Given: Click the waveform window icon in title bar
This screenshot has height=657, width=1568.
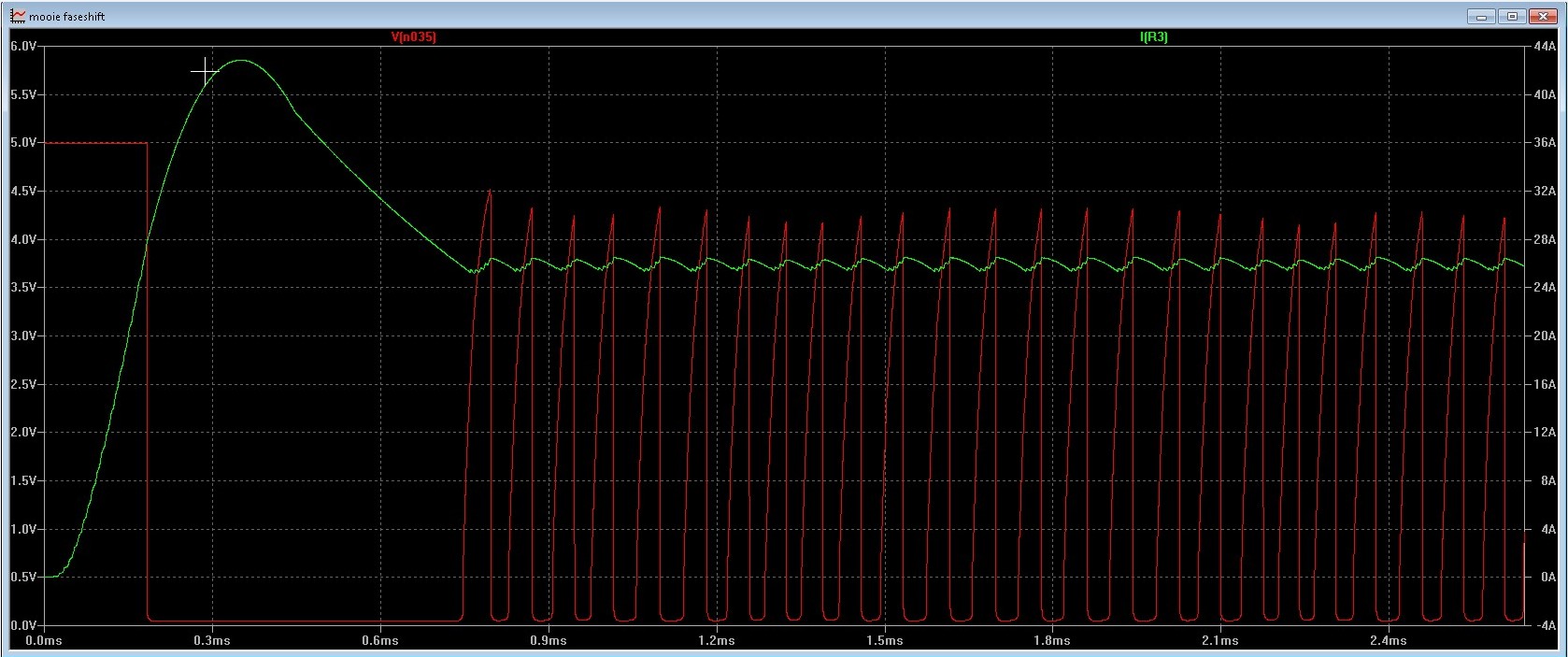Looking at the screenshot, I should pos(18,16).
